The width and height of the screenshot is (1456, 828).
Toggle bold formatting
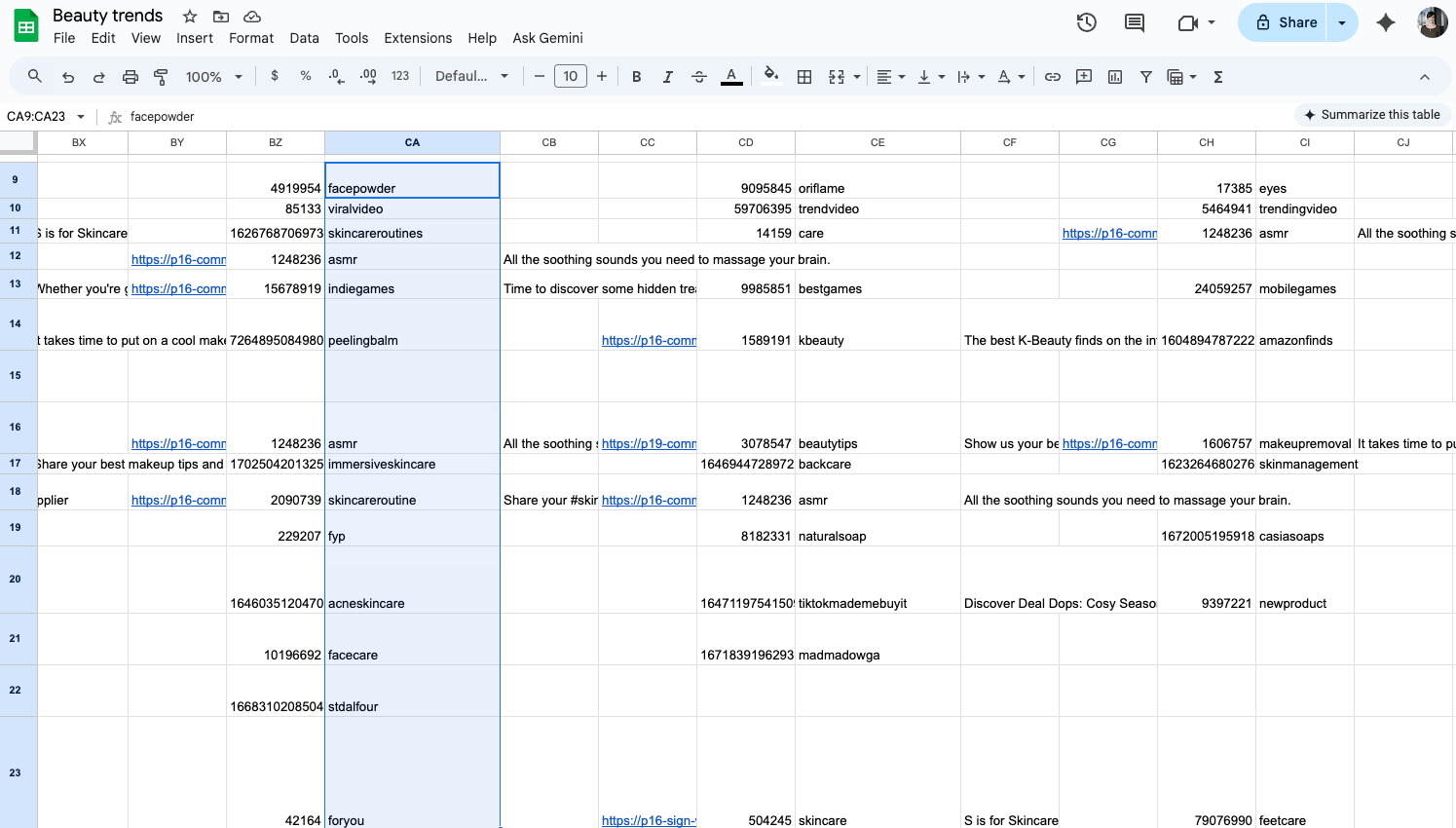click(x=636, y=76)
